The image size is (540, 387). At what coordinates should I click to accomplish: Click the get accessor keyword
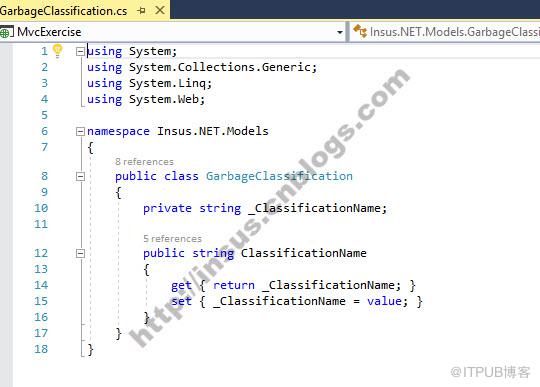(181, 285)
